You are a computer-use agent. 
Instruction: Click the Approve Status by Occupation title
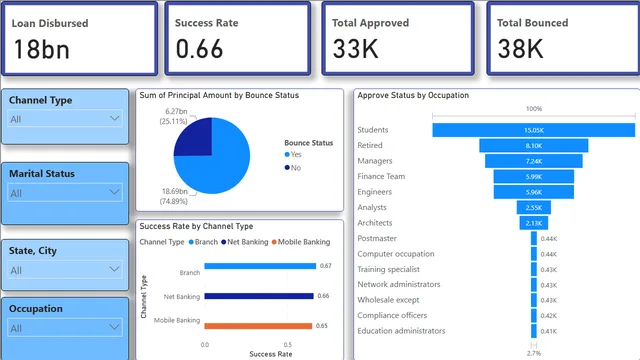(x=413, y=95)
